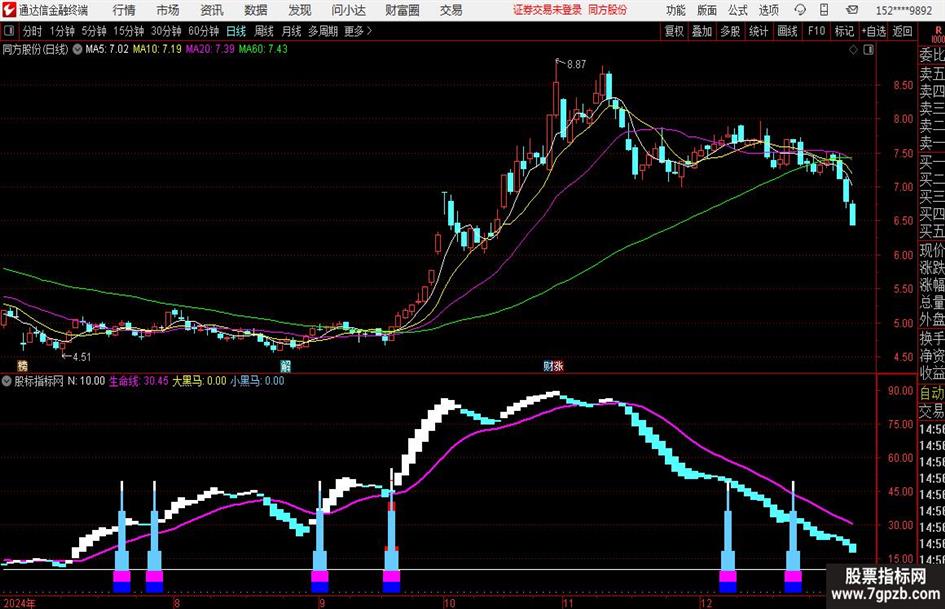Expand the 股标指标网 indicator dropdown
The width and height of the screenshot is (945, 609).
click(7, 381)
